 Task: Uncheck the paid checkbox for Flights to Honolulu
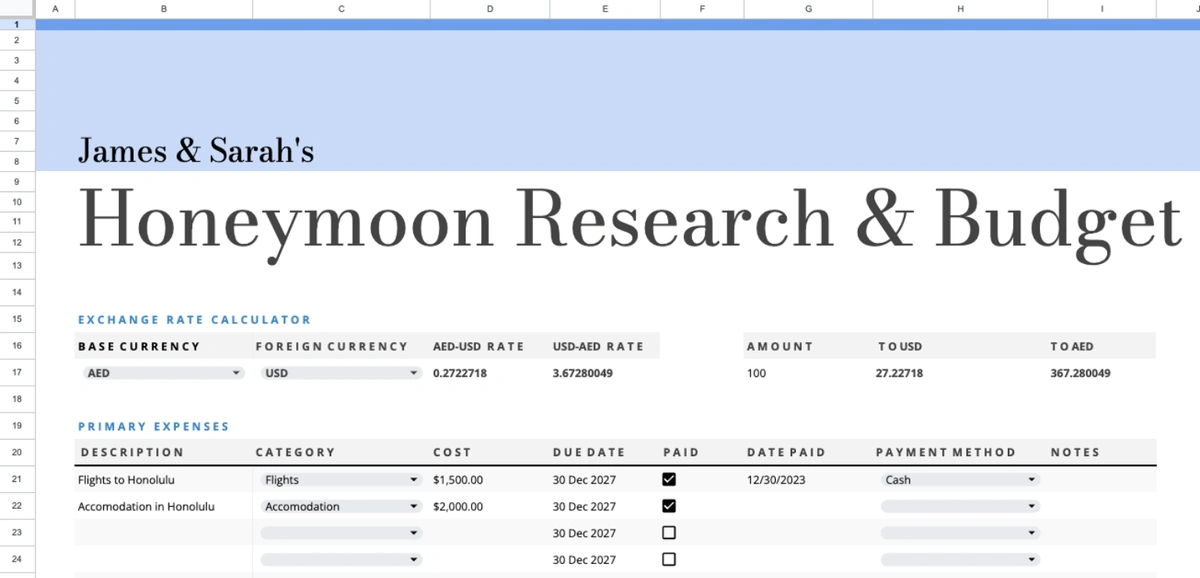click(x=668, y=478)
